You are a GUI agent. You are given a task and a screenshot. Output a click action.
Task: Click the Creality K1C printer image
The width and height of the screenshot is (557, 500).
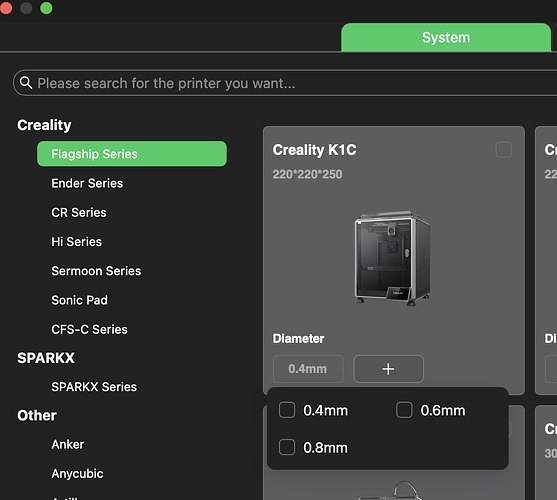click(393, 258)
